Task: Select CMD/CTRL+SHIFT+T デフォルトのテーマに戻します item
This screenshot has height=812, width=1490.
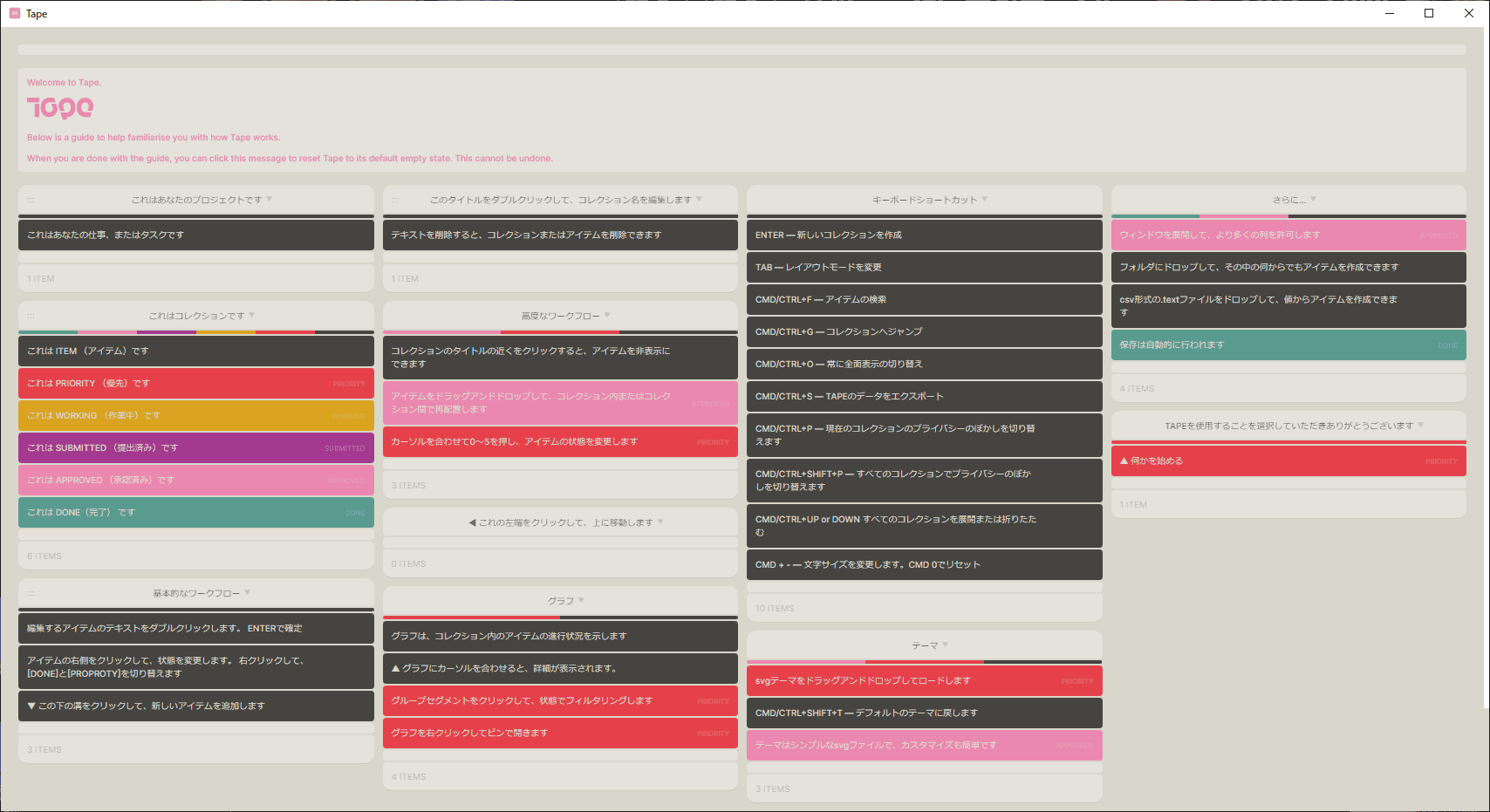Action: (925, 713)
